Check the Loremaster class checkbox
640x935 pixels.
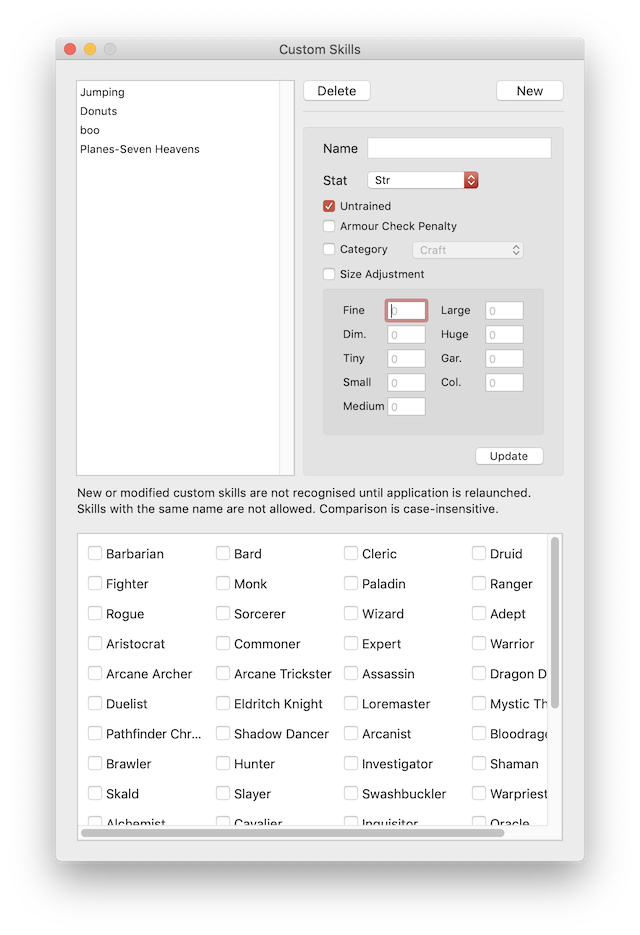(351, 702)
